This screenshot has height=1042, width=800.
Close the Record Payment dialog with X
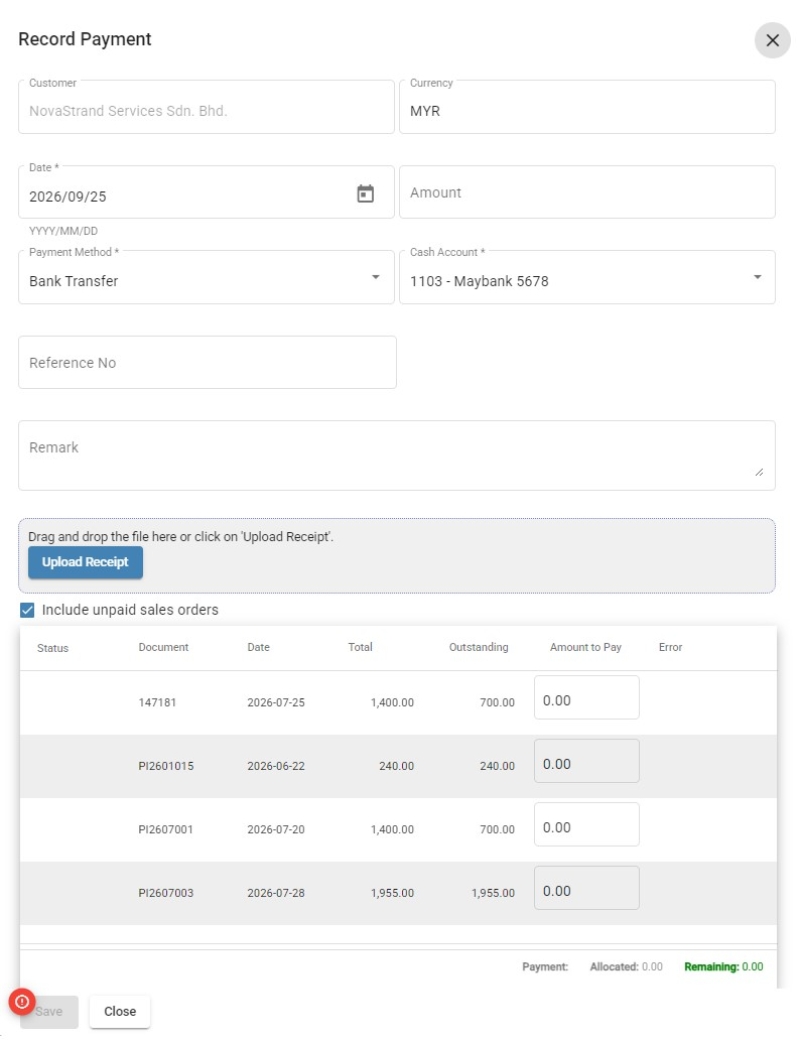772,40
